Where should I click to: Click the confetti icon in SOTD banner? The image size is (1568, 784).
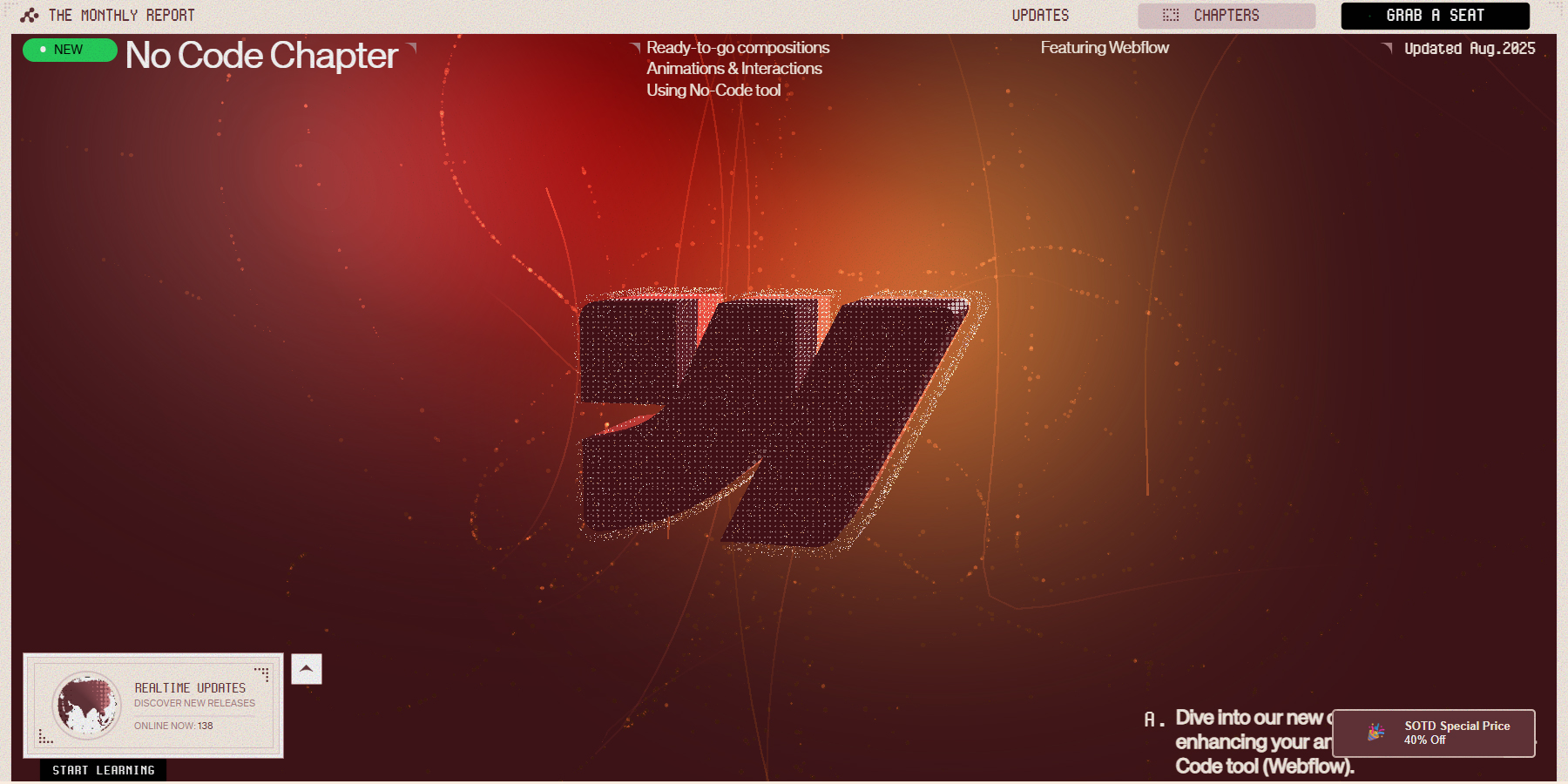pos(1376,732)
